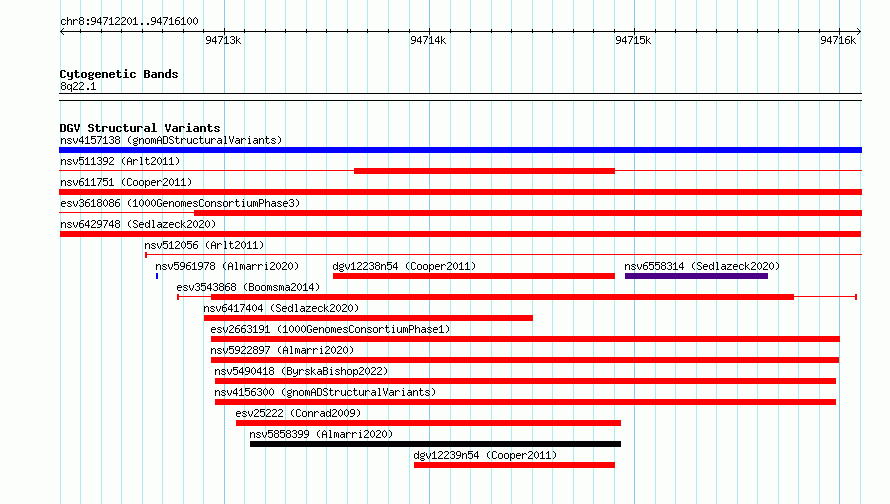Open variant nsv511392 (Arlt2011) label

(x=120, y=161)
